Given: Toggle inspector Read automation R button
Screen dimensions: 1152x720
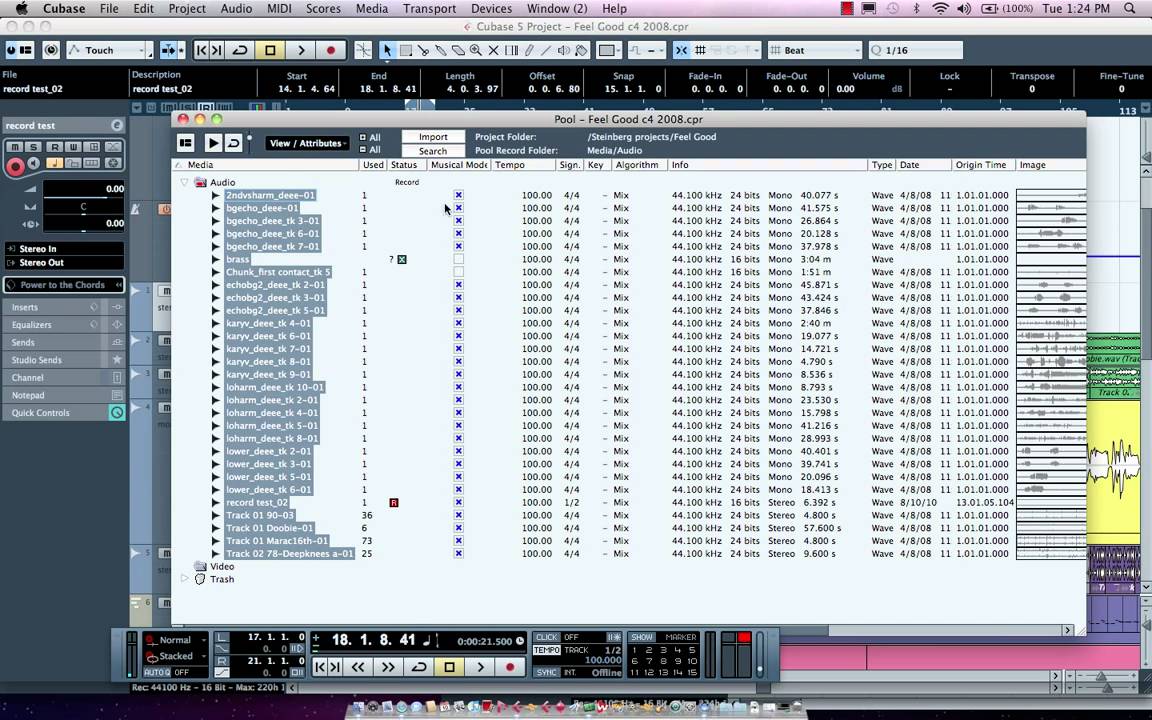Looking at the screenshot, I should pos(54,147).
